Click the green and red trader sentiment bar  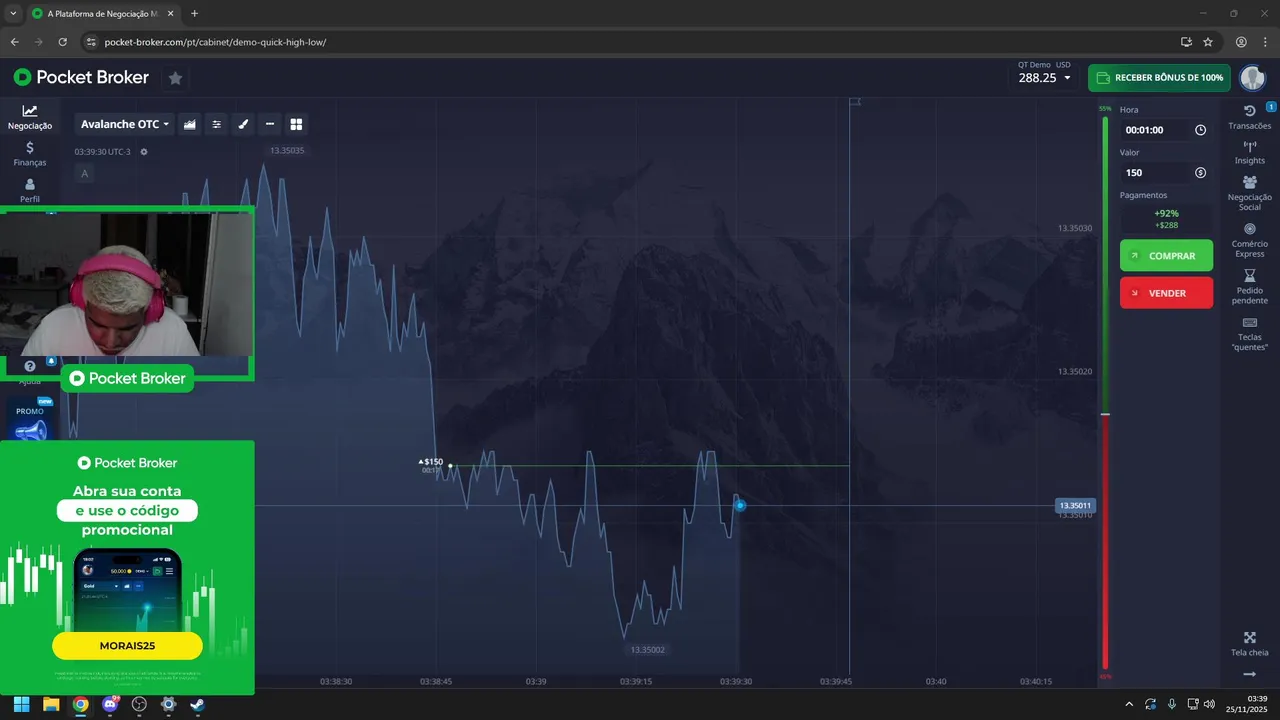pyautogui.click(x=1105, y=392)
